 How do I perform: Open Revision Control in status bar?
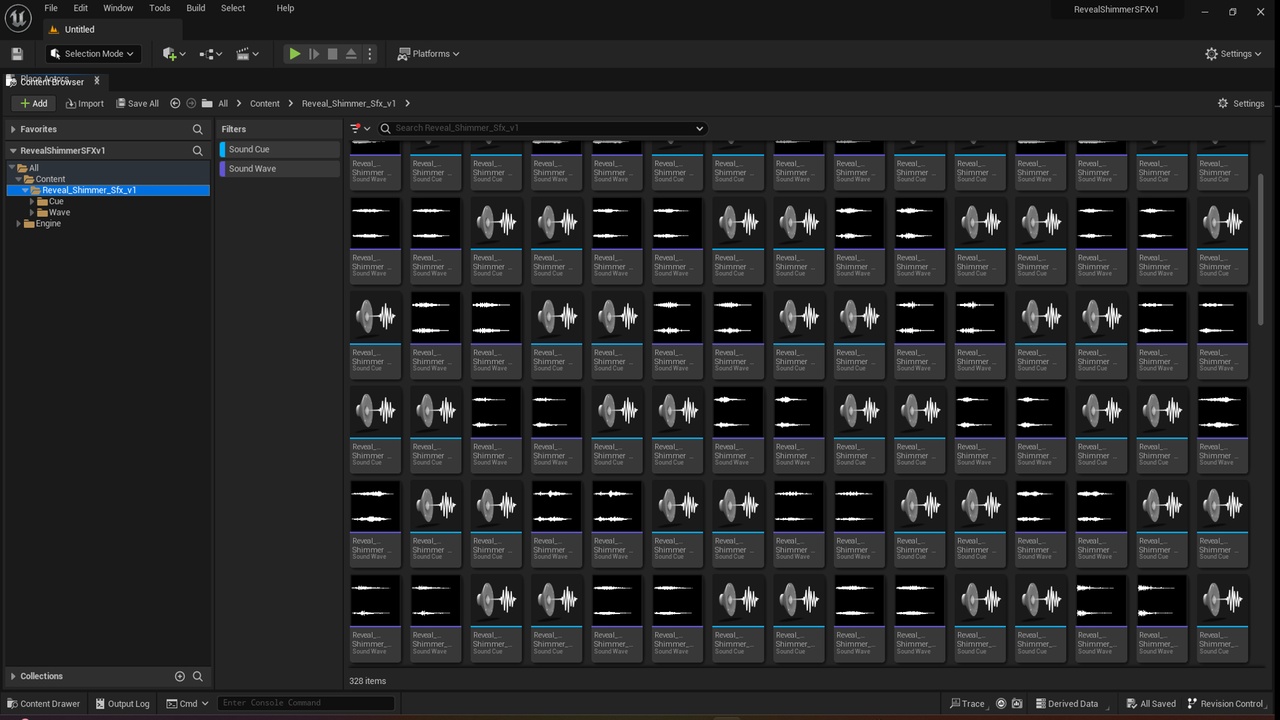pos(1224,703)
